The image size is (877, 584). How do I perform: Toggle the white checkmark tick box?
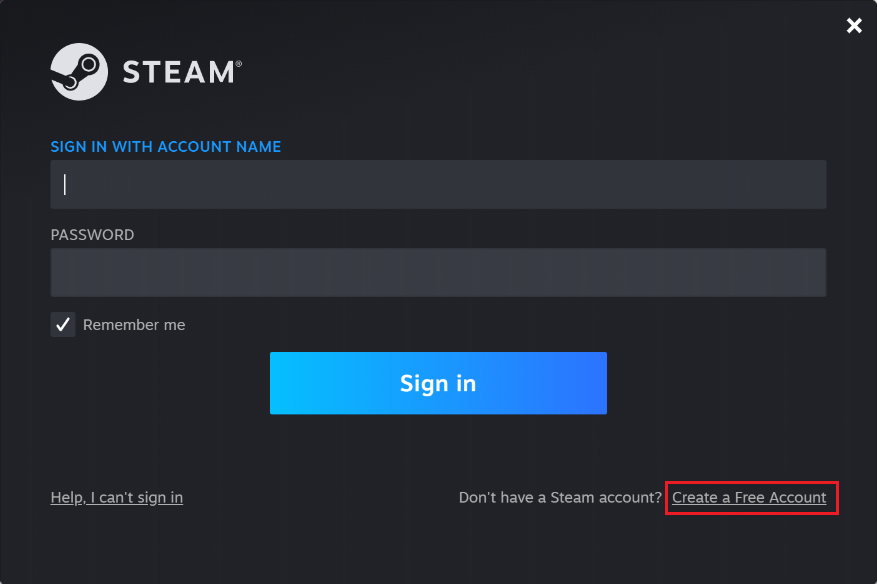(63, 324)
